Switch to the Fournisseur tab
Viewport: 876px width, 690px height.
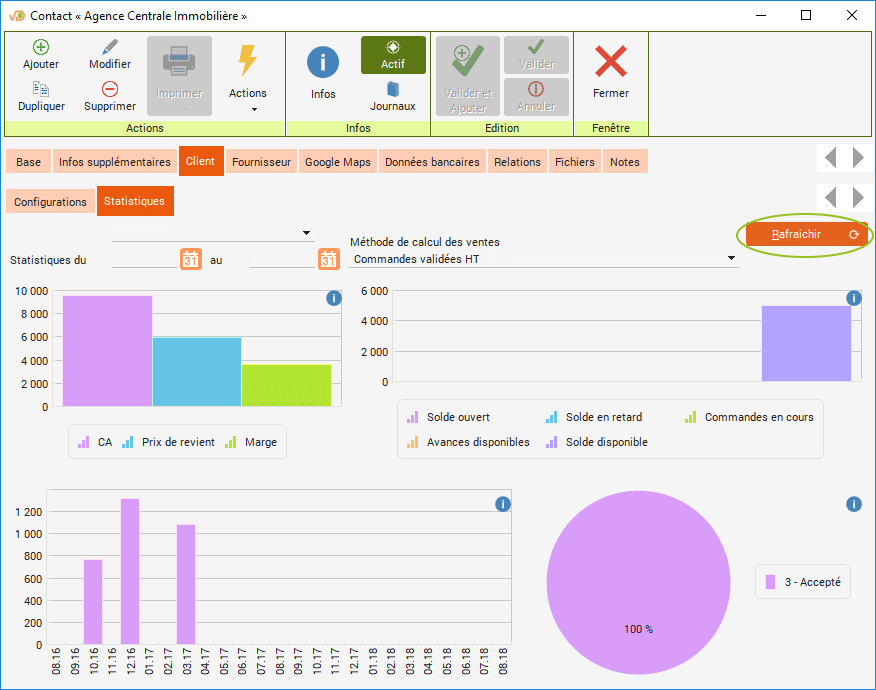coord(261,162)
